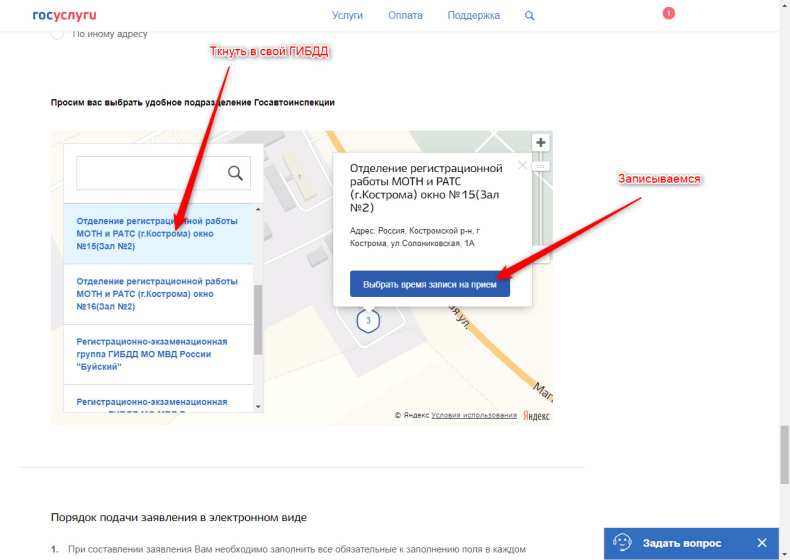Click the magnifier in department search box
The height and width of the screenshot is (560, 790).
[x=236, y=173]
